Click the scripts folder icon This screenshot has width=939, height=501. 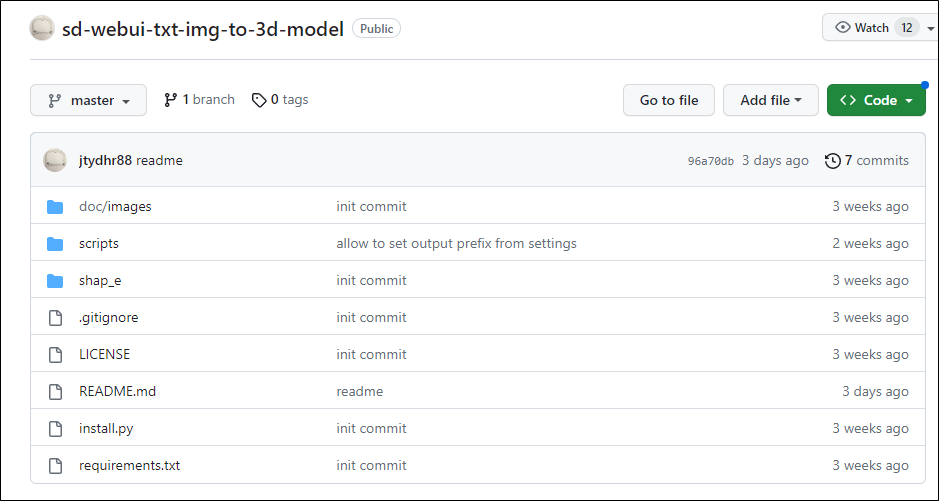click(55, 244)
